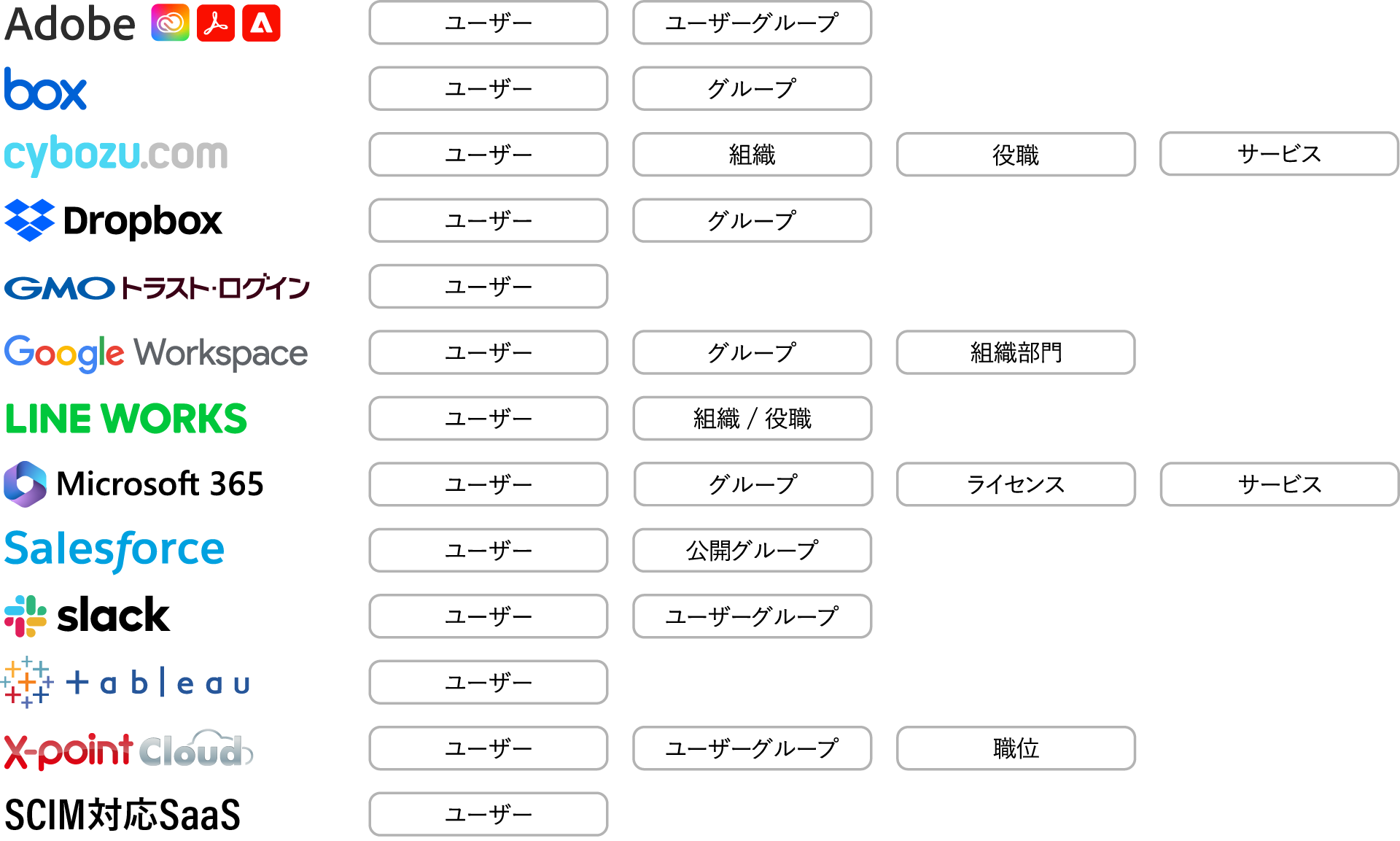1400x841 pixels.
Task: Click the X-point Cloud 職位 button
Action: point(1016,748)
